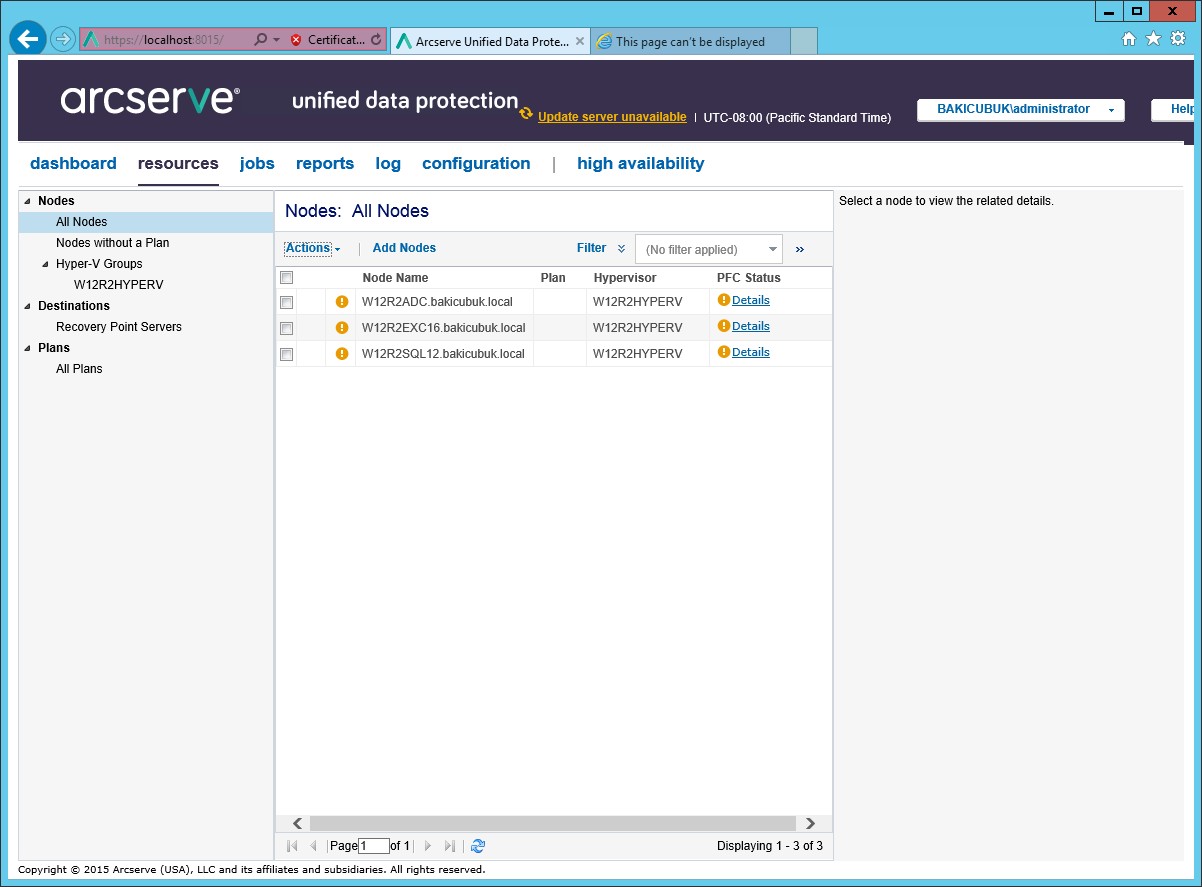Switch to the dashboard tab
The width and height of the screenshot is (1202, 887).
[x=73, y=163]
